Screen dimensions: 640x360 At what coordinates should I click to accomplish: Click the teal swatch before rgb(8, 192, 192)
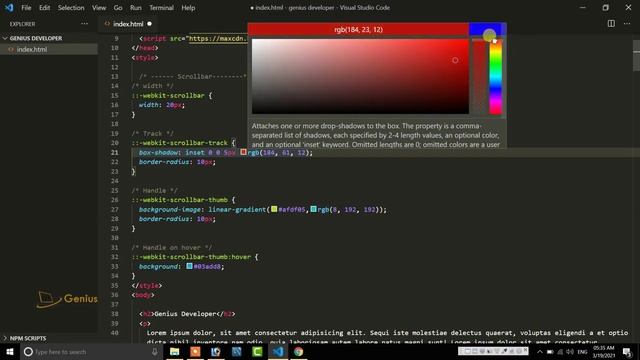(x=313, y=209)
